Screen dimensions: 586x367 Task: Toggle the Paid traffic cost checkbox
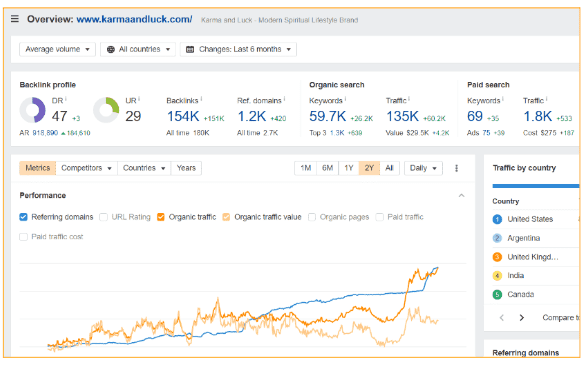click(23, 237)
